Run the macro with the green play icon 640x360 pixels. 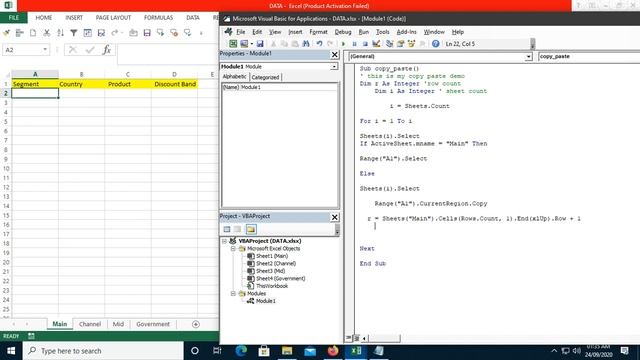343,44
